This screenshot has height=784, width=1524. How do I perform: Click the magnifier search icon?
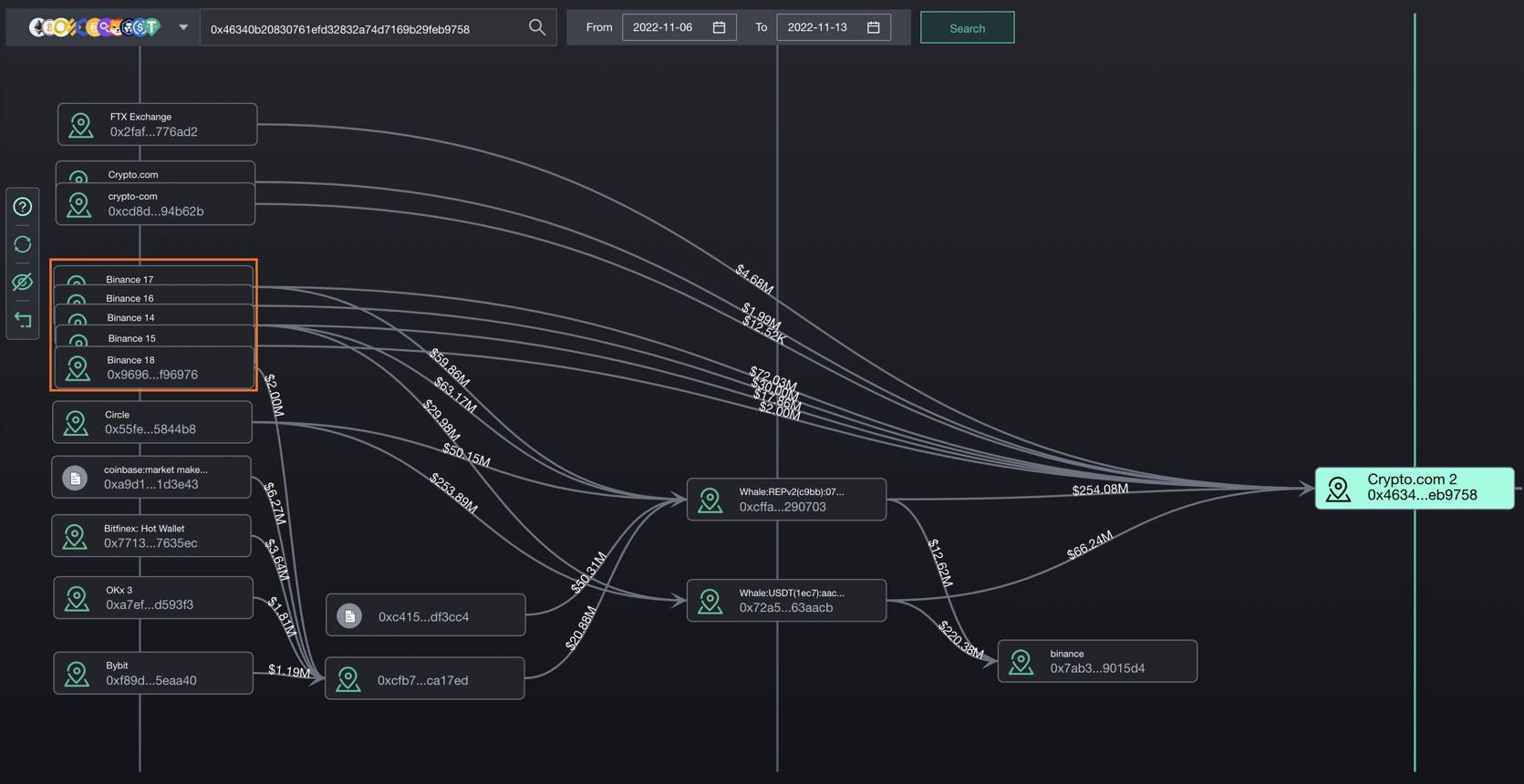coord(537,27)
